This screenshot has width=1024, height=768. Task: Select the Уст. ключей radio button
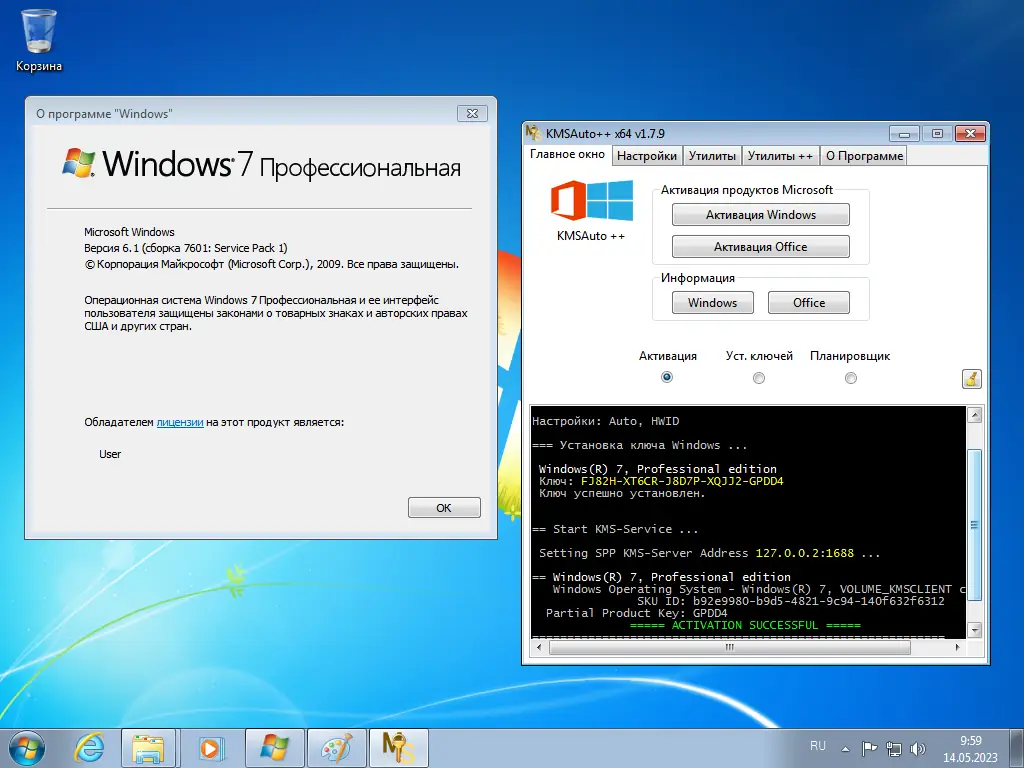pos(759,377)
